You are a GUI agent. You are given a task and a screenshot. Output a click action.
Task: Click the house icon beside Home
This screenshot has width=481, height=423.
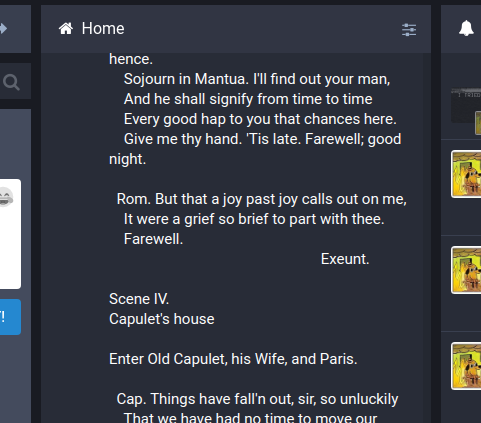pyautogui.click(x=66, y=29)
